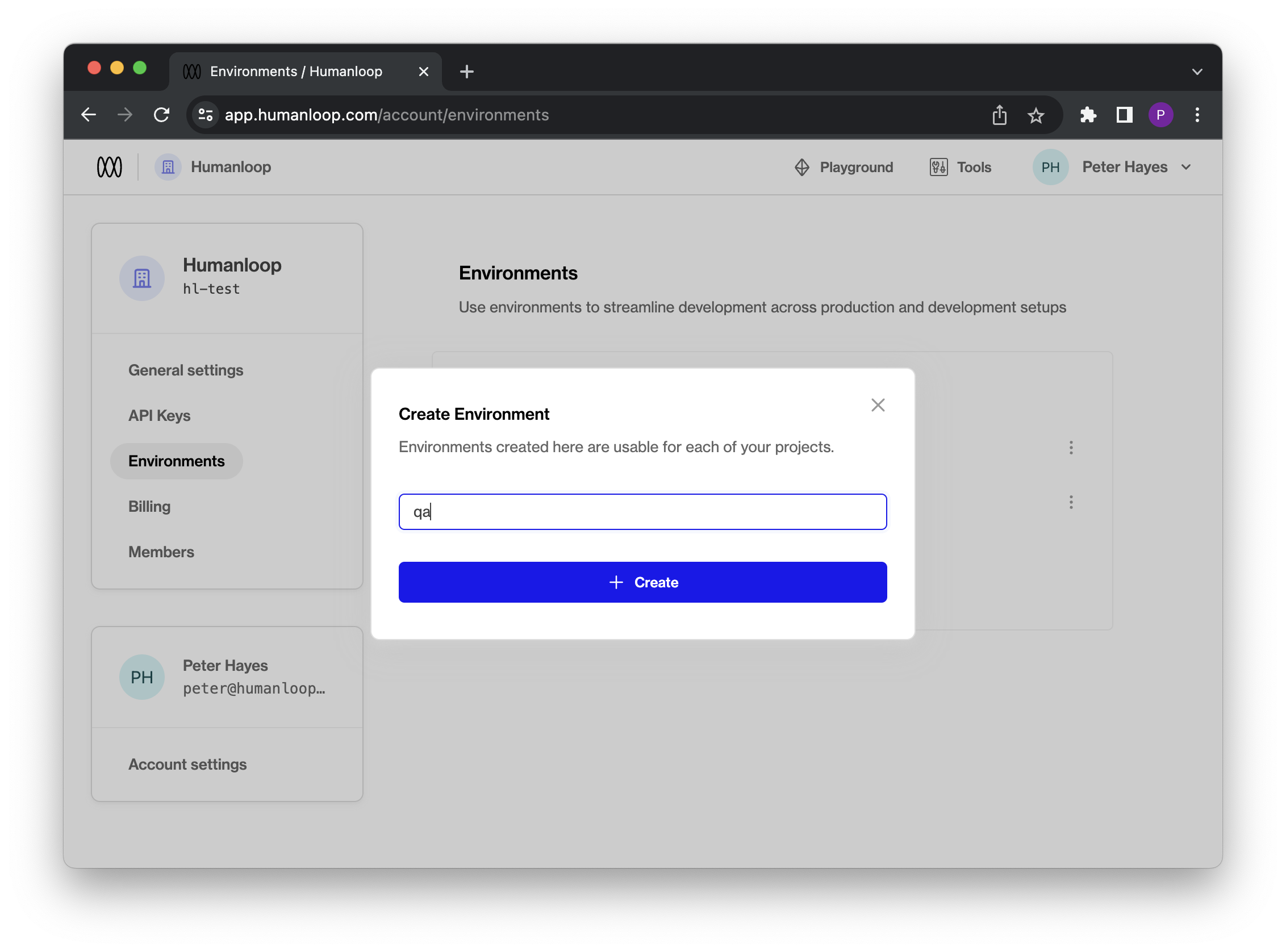The height and width of the screenshot is (952, 1286).
Task: Bookmark this page with the star icon
Action: click(x=1036, y=115)
